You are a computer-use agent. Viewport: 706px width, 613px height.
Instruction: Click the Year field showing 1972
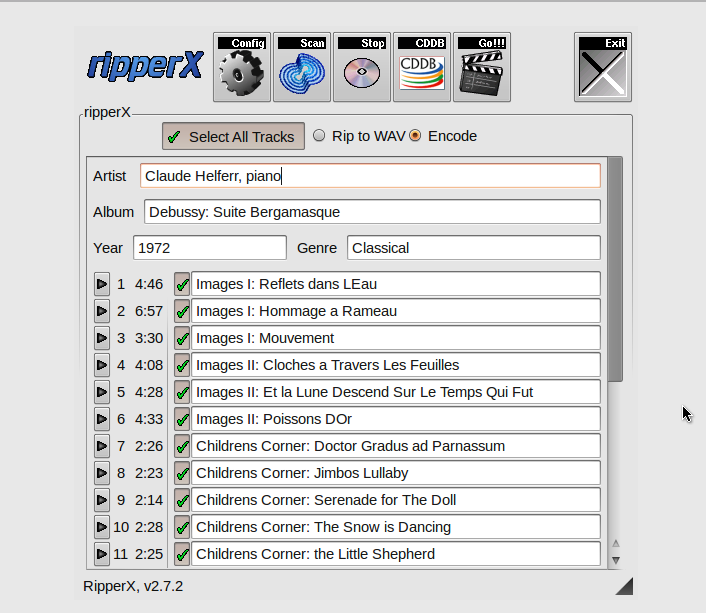coord(210,248)
